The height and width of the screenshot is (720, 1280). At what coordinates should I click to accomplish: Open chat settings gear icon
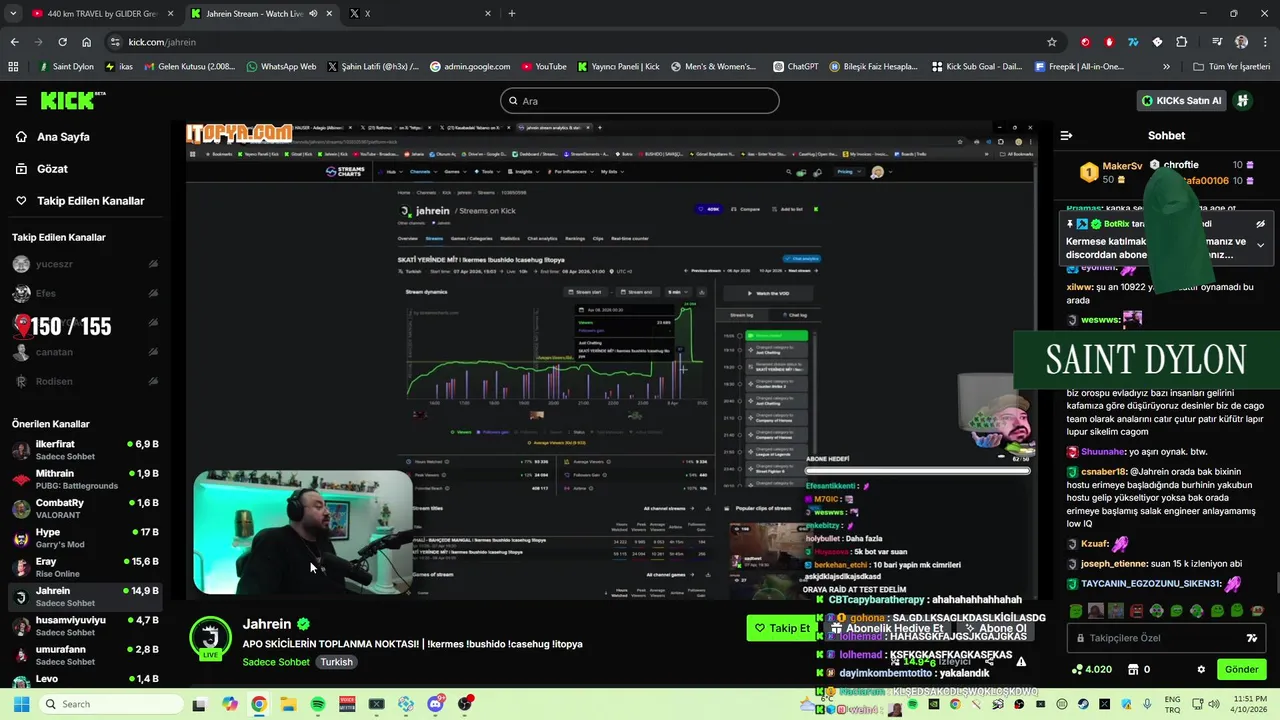tap(1201, 669)
